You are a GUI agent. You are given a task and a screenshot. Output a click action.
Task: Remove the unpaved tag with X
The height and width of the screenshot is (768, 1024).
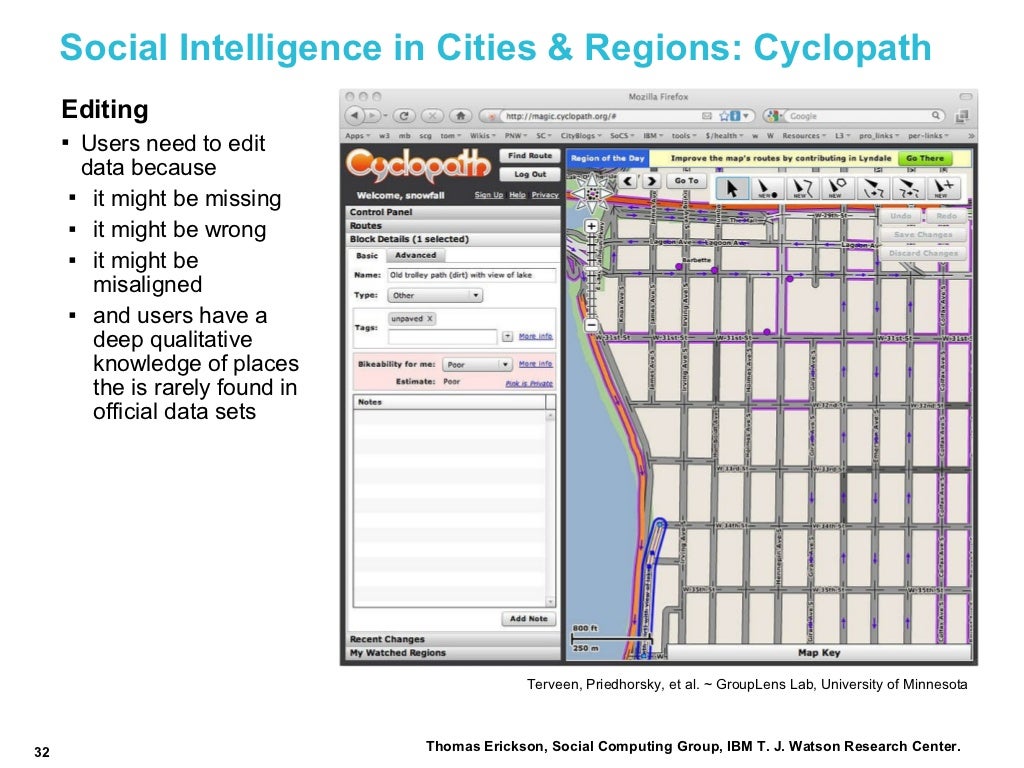point(430,319)
